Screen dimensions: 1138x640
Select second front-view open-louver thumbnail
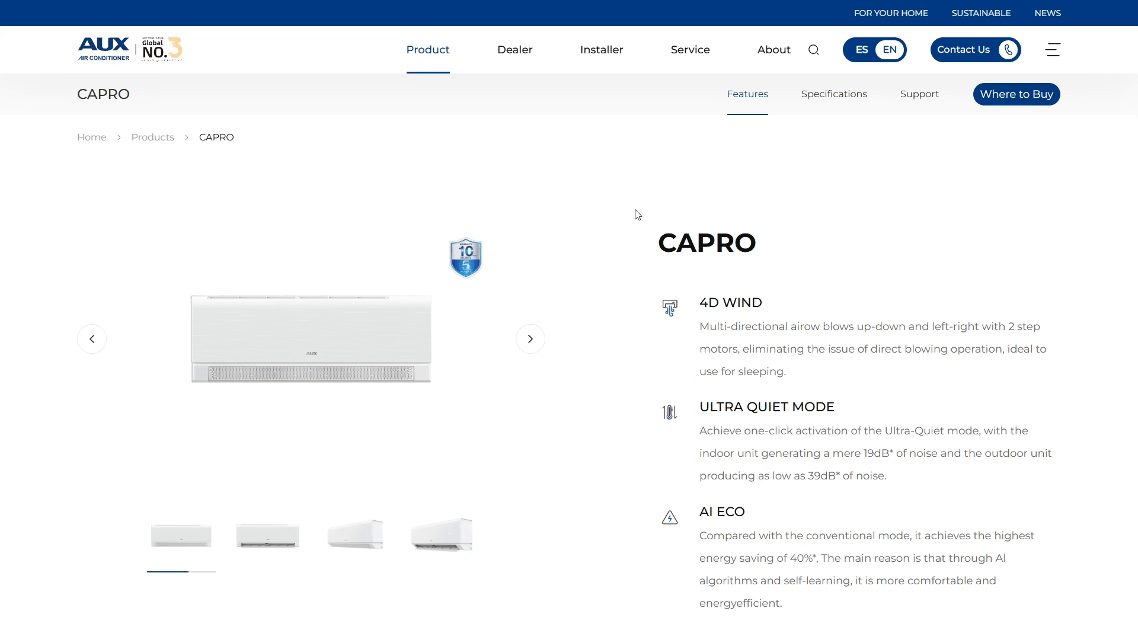[x=267, y=536]
